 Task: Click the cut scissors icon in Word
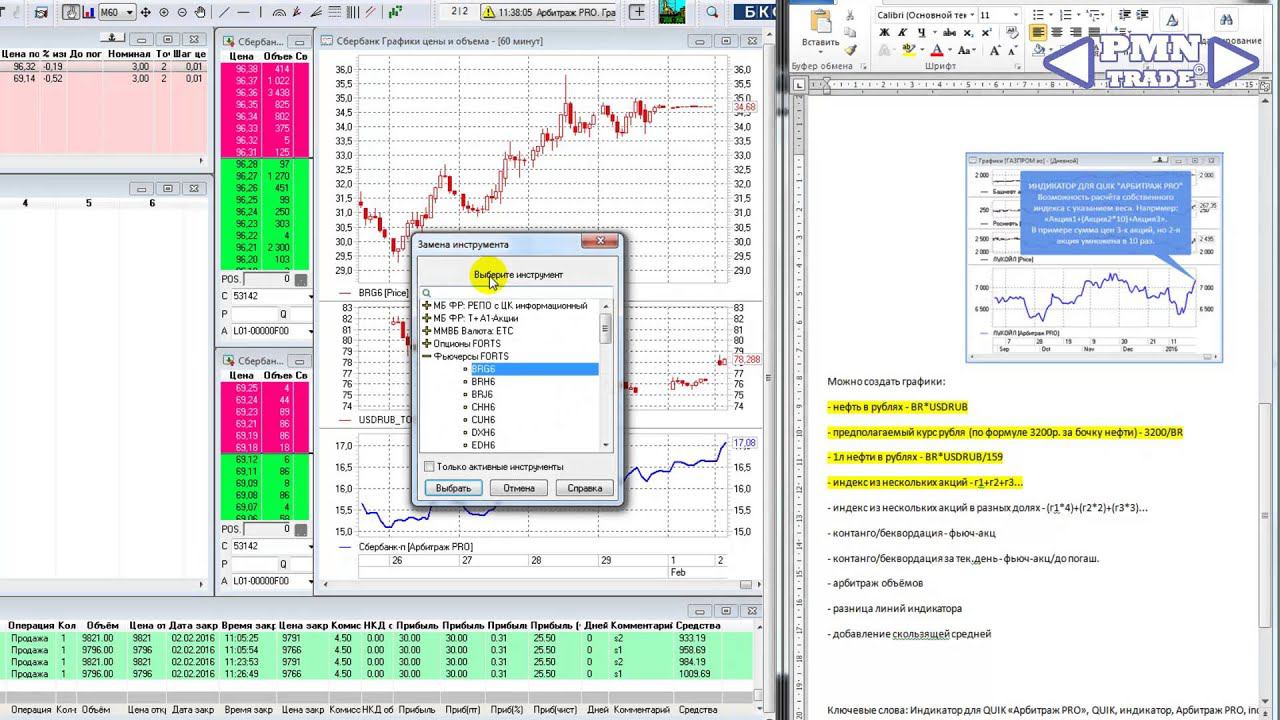(x=852, y=14)
